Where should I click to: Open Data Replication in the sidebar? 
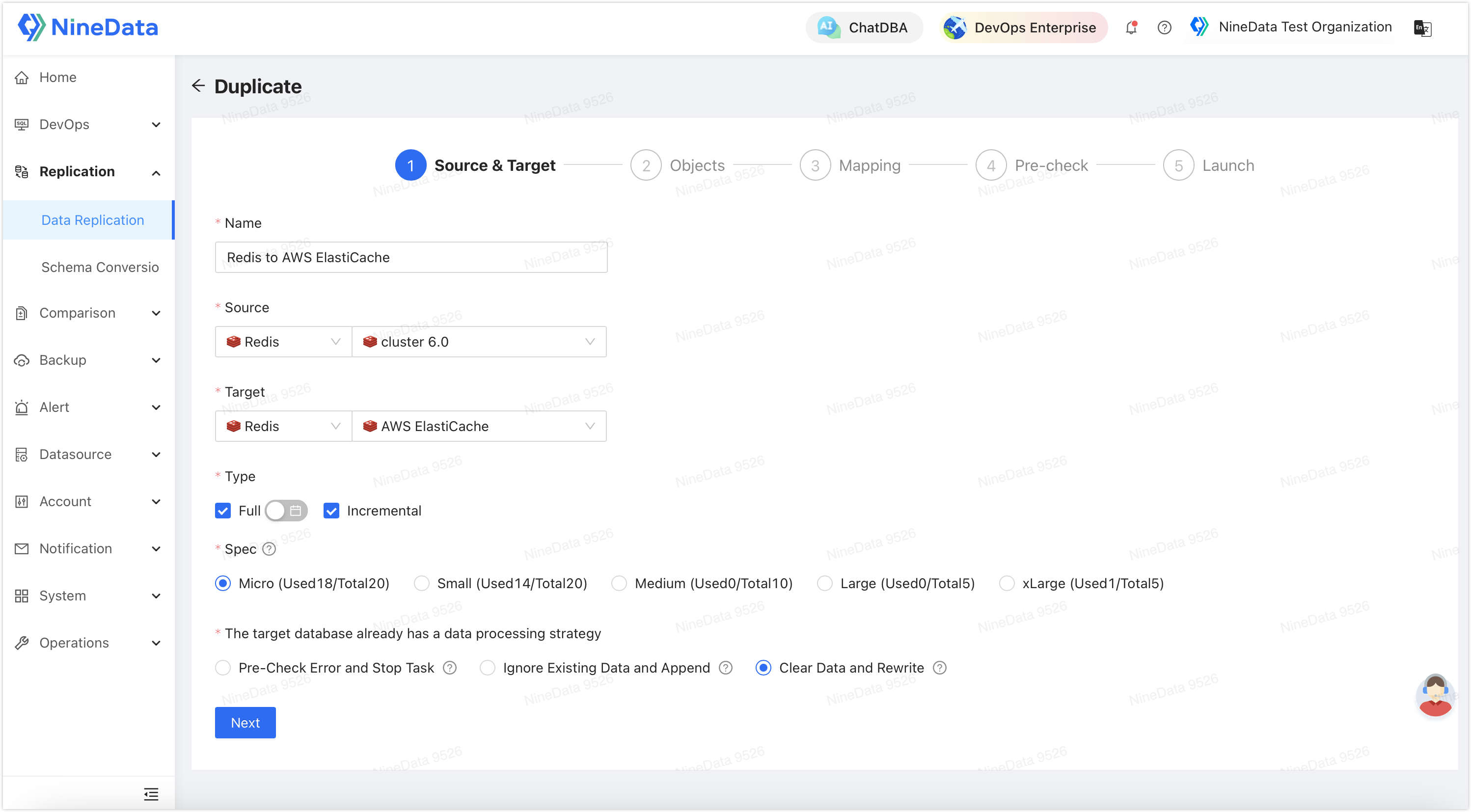pos(88,220)
